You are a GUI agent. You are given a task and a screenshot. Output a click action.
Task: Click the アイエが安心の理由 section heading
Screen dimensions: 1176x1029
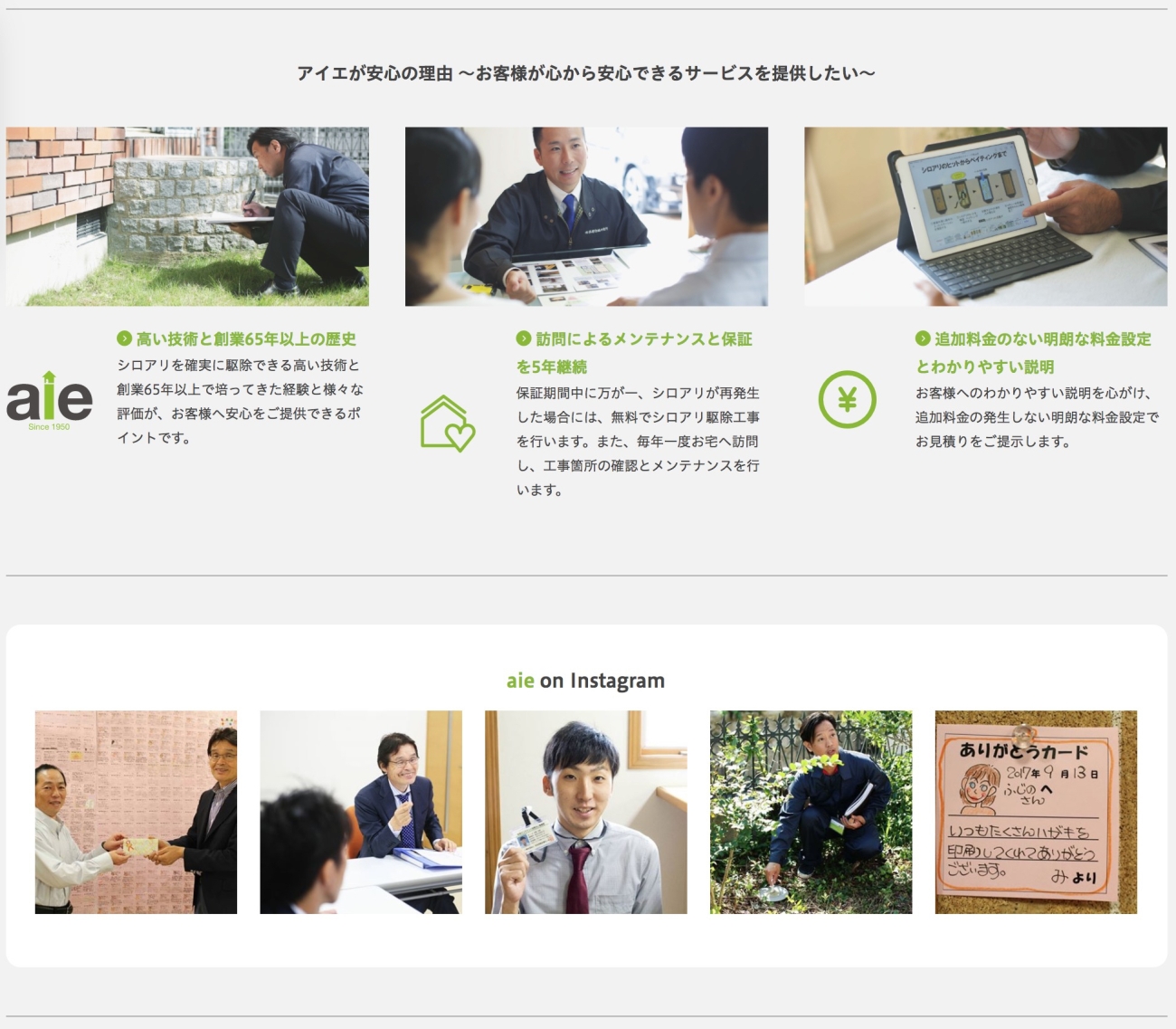(586, 73)
